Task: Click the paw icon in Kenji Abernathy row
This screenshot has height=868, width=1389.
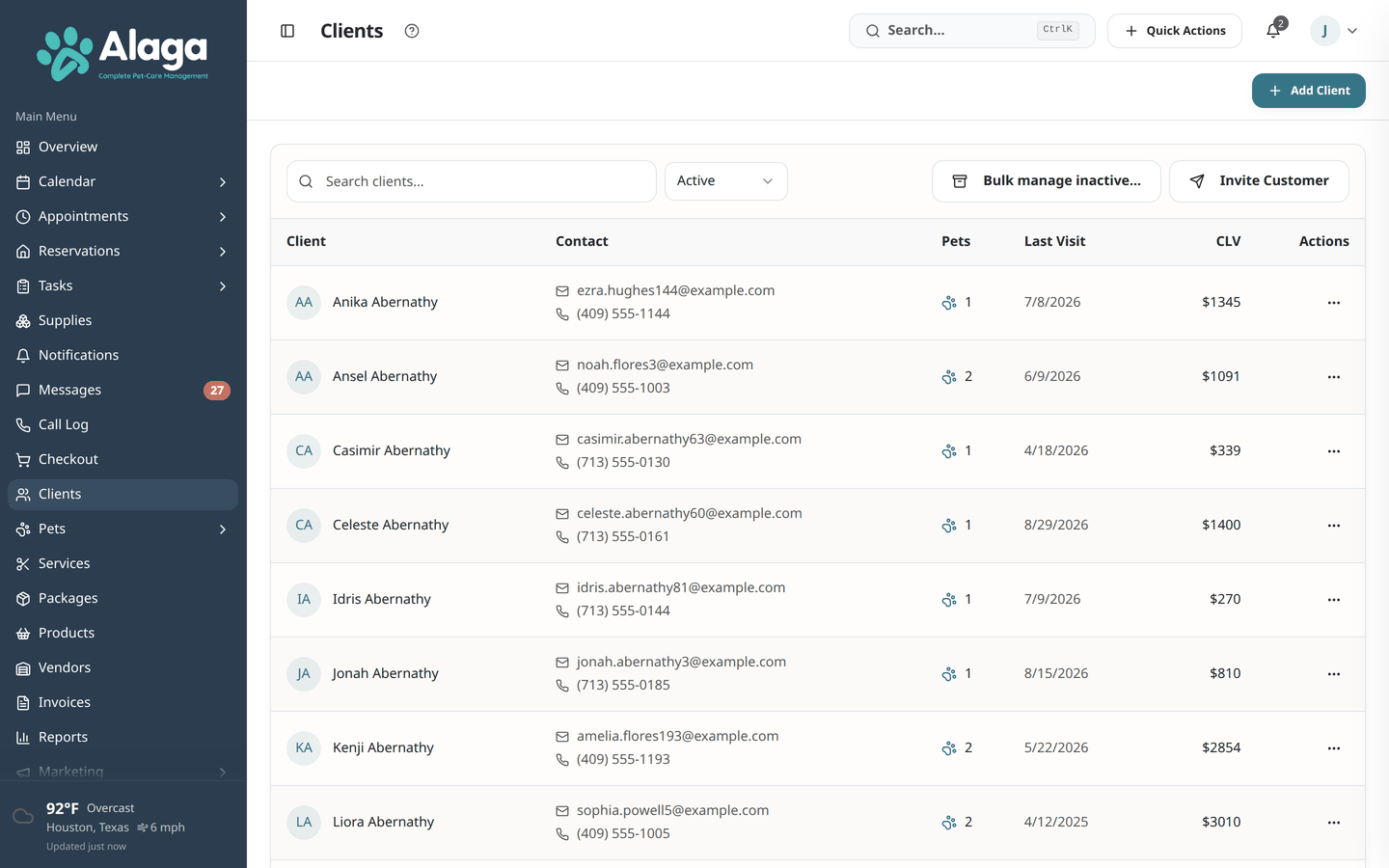Action: coord(949,748)
